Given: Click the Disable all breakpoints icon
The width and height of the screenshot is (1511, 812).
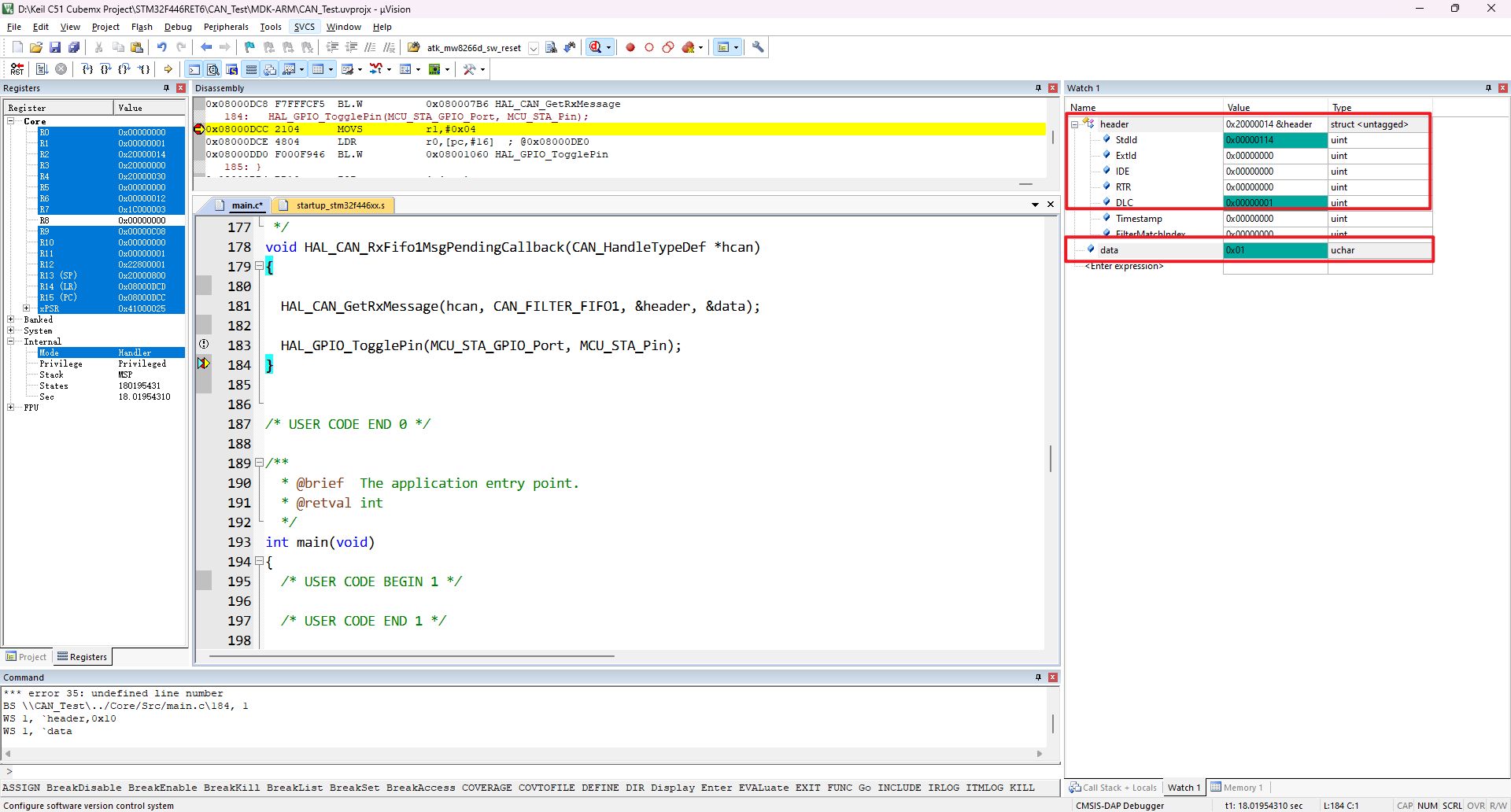Looking at the screenshot, I should [668, 47].
